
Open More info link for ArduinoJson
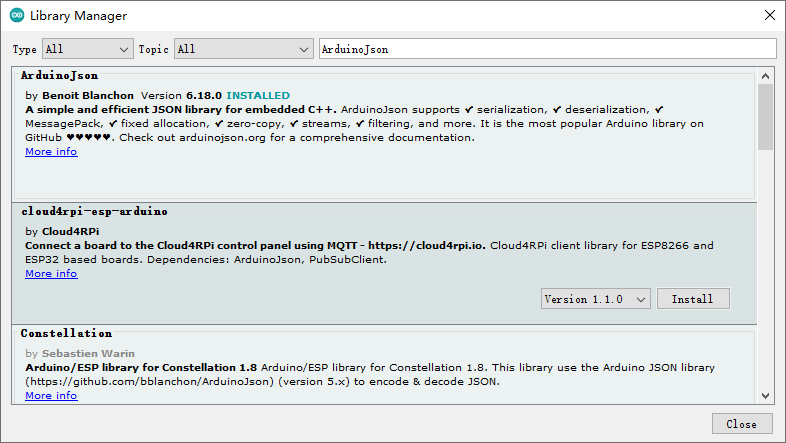point(51,151)
